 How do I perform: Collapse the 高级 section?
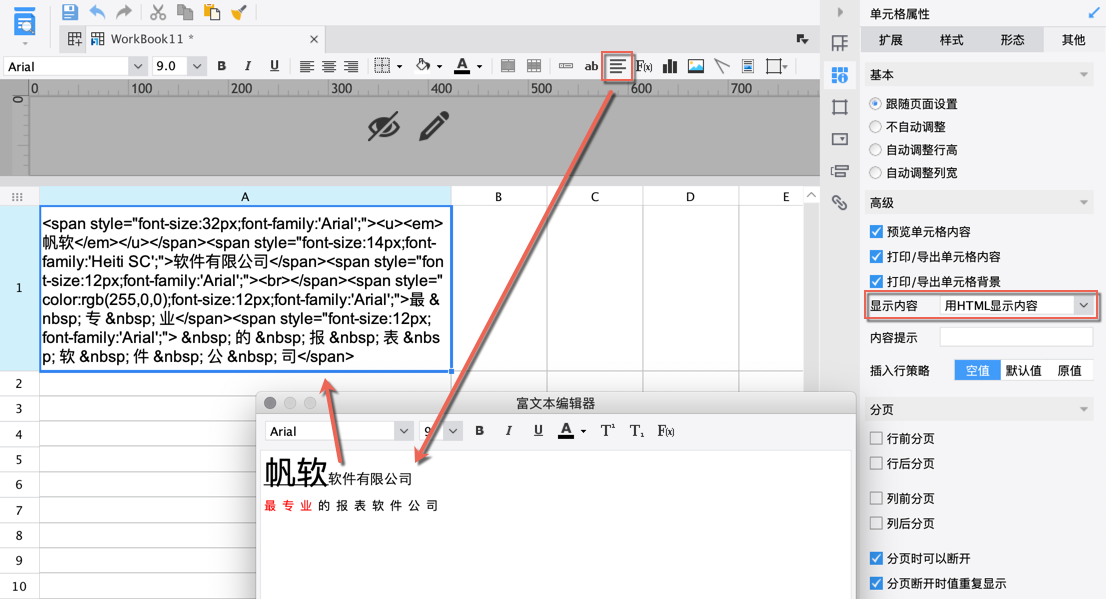tap(1084, 203)
